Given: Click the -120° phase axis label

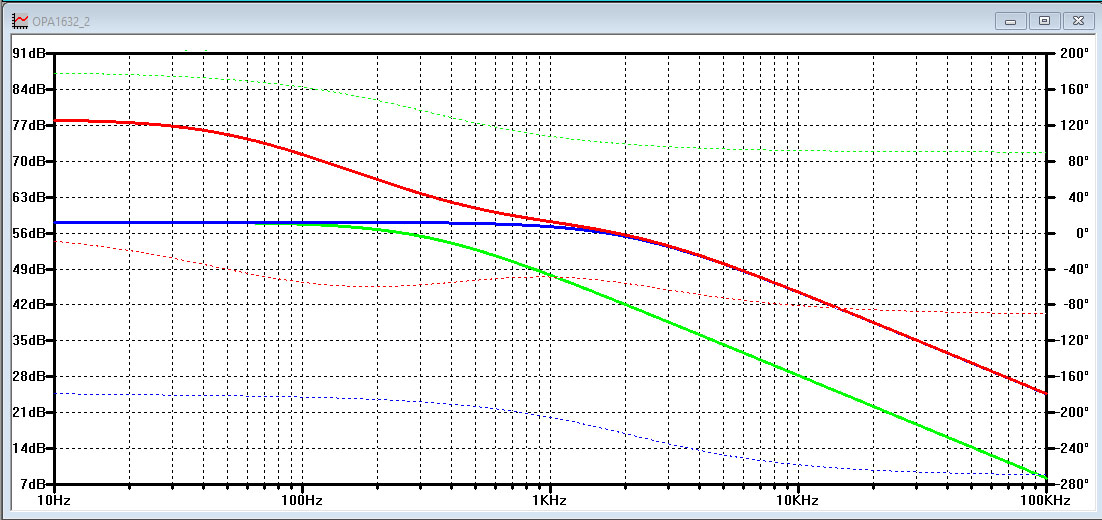Looking at the screenshot, I should click(1072, 340).
